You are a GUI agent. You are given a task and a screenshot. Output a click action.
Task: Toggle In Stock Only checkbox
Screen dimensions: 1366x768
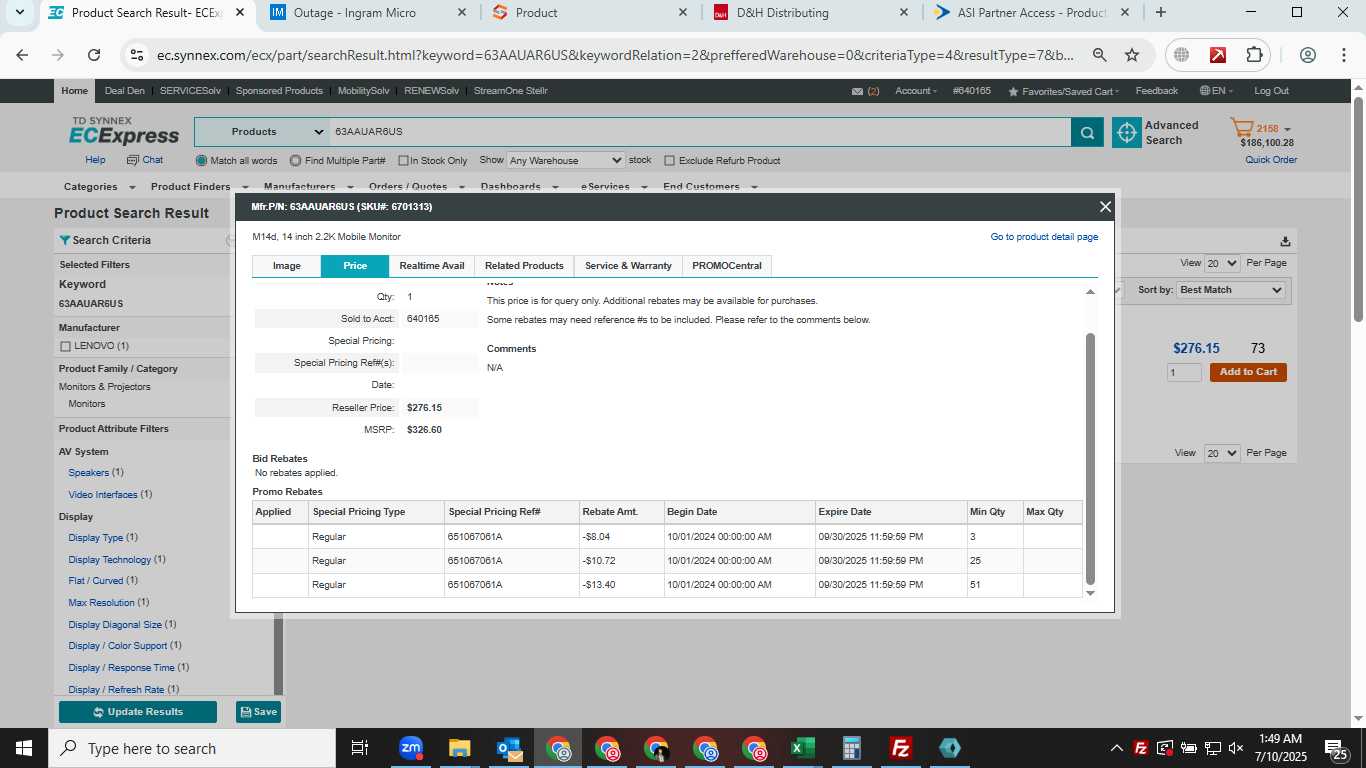[x=403, y=160]
